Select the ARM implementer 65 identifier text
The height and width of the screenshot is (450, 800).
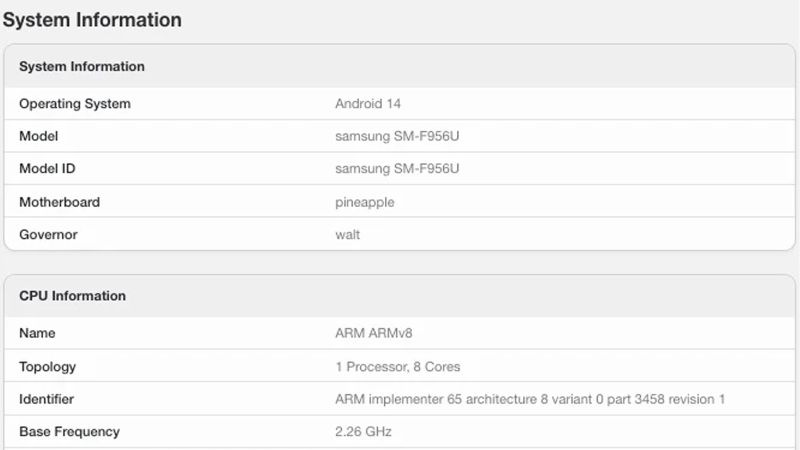point(530,400)
